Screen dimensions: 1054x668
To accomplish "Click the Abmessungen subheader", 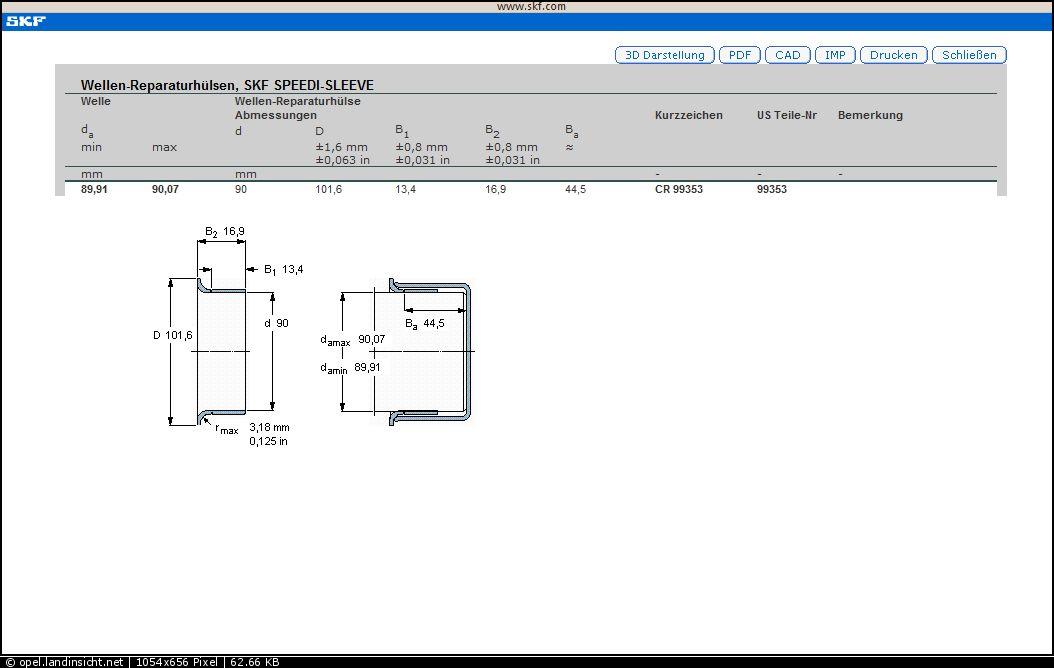I will pyautogui.click(x=276, y=115).
